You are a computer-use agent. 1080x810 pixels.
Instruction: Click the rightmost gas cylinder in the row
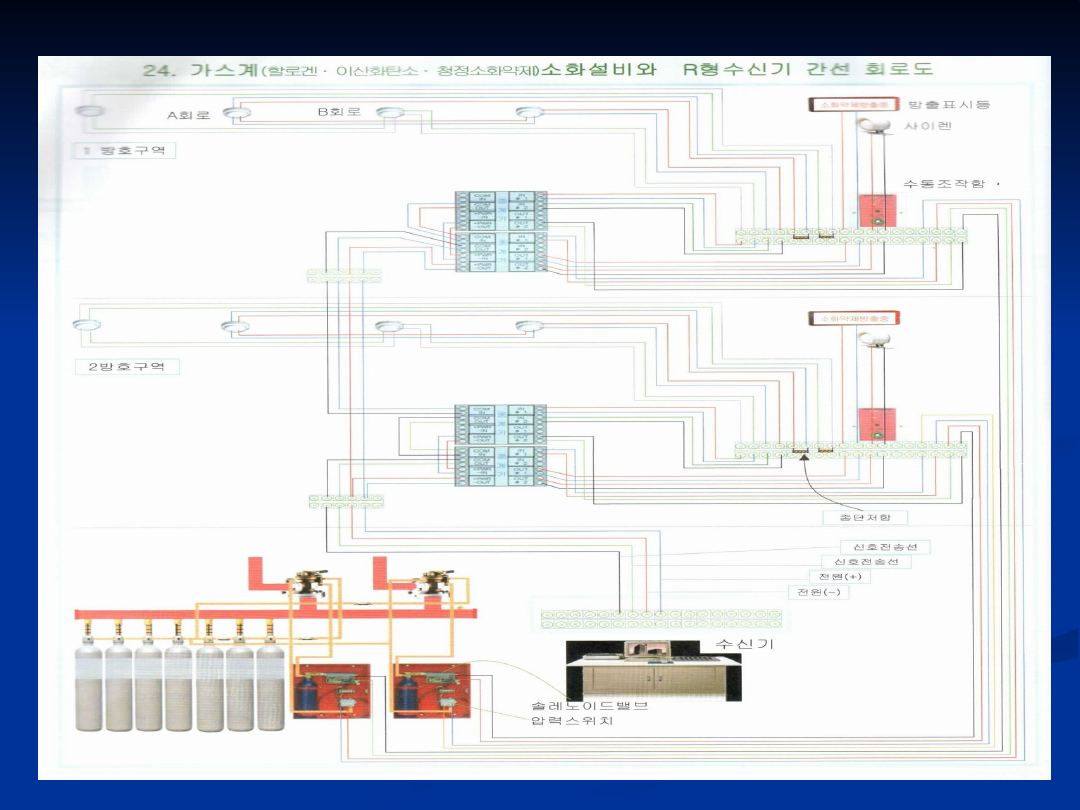[271, 700]
